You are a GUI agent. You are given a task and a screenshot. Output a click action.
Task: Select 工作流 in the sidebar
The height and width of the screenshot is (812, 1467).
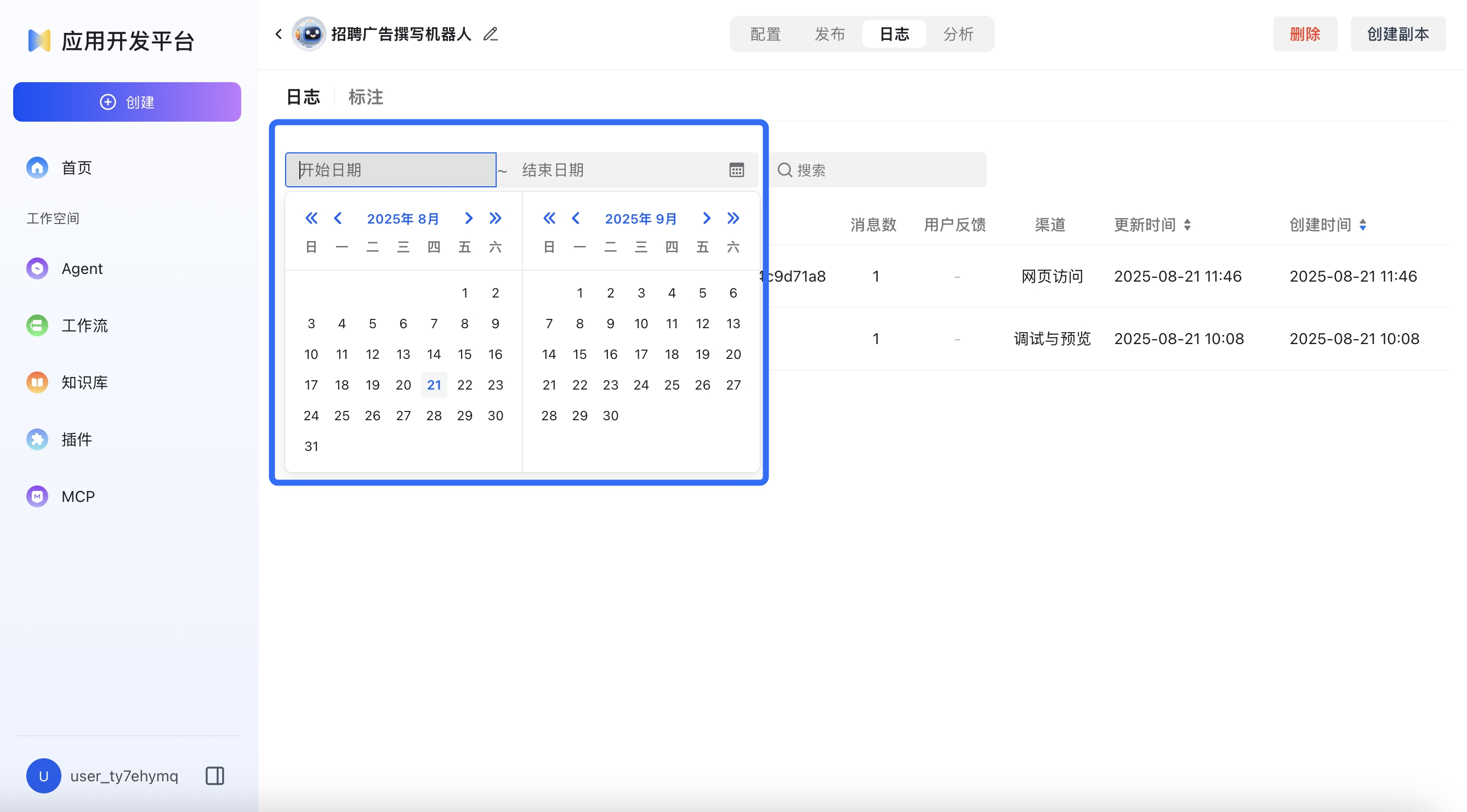point(84,325)
